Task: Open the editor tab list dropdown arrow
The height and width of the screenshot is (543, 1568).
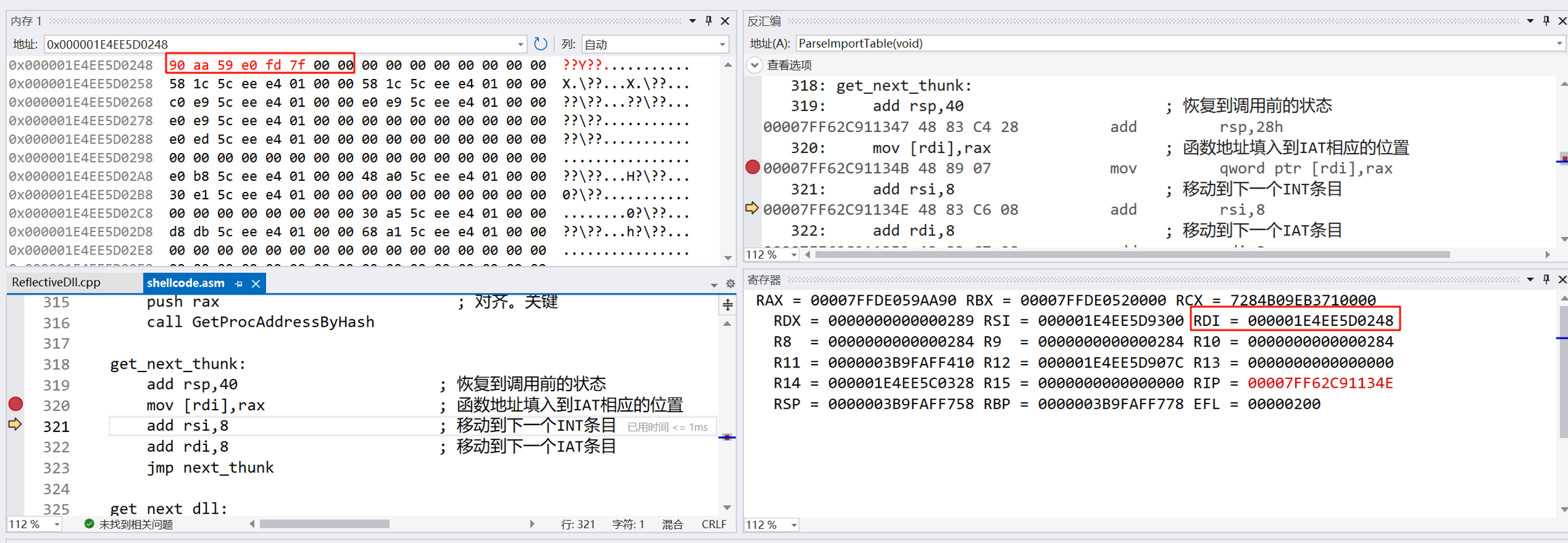Action: click(x=714, y=285)
